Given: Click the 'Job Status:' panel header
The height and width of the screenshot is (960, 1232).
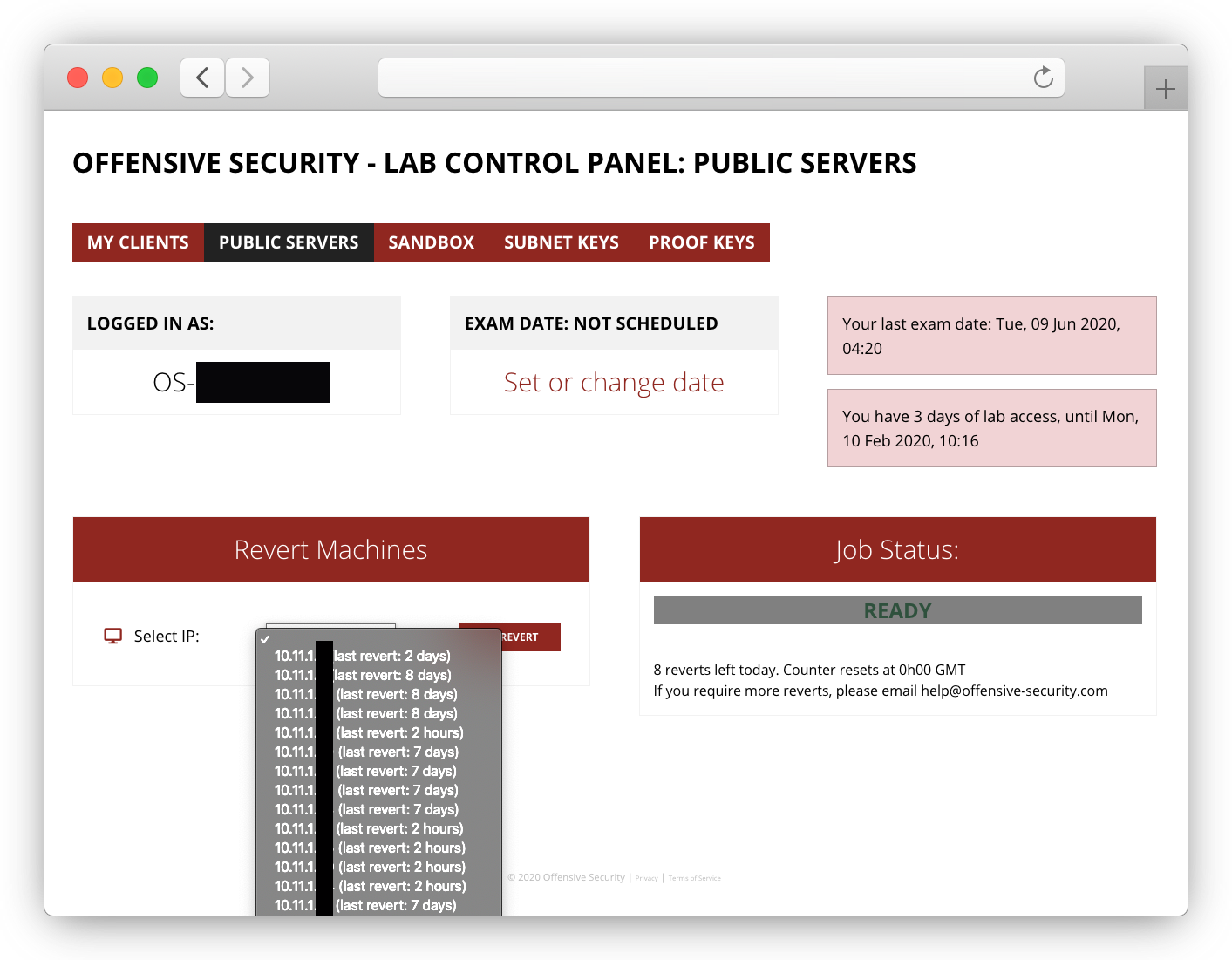Looking at the screenshot, I should (898, 549).
